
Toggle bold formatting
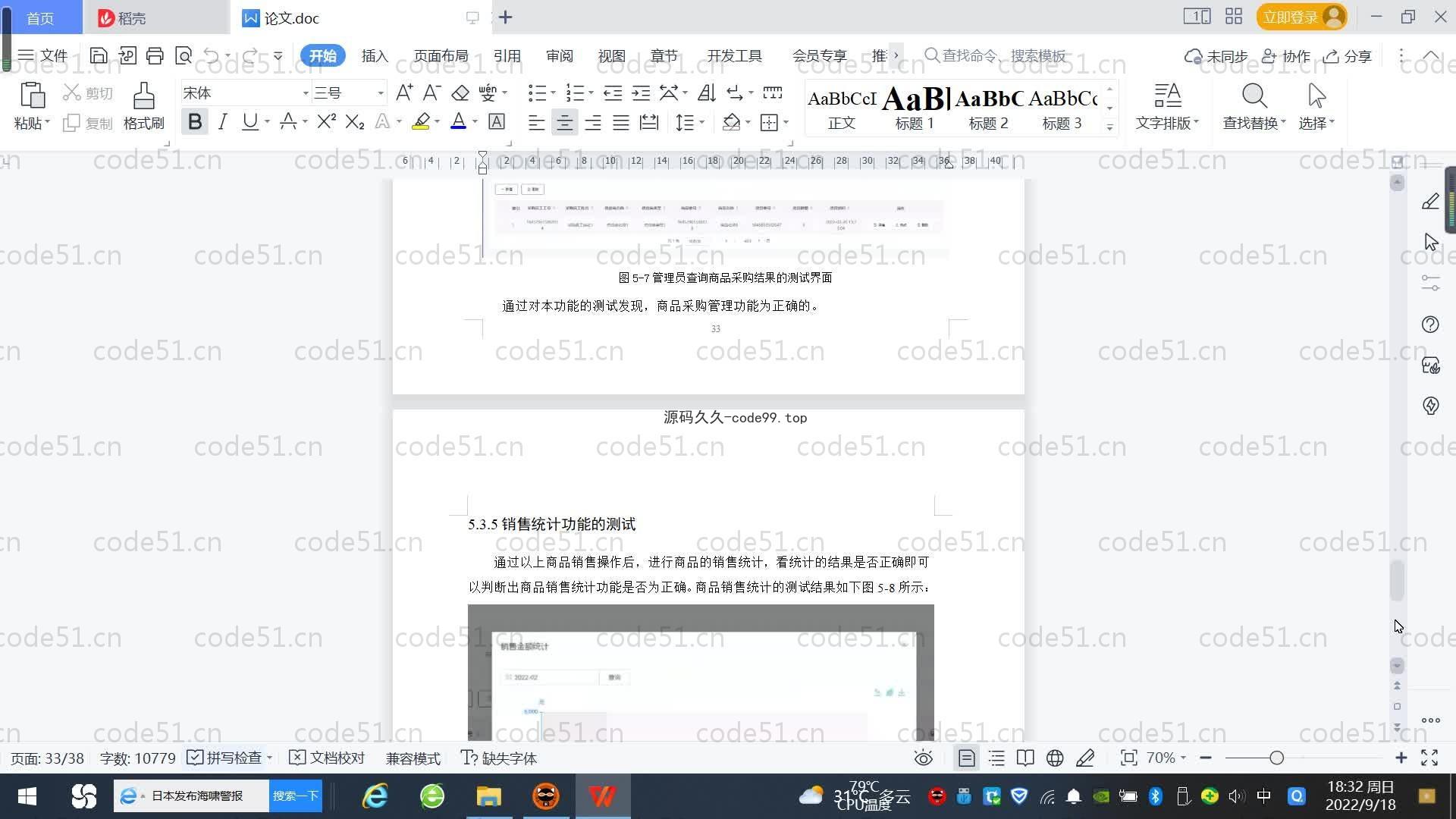point(195,122)
